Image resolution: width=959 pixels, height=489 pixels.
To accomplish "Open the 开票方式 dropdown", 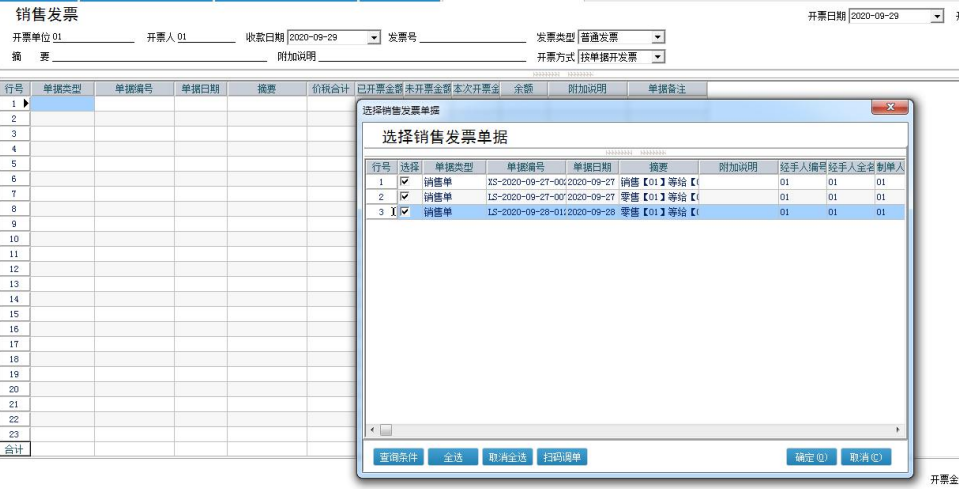I will (x=657, y=57).
